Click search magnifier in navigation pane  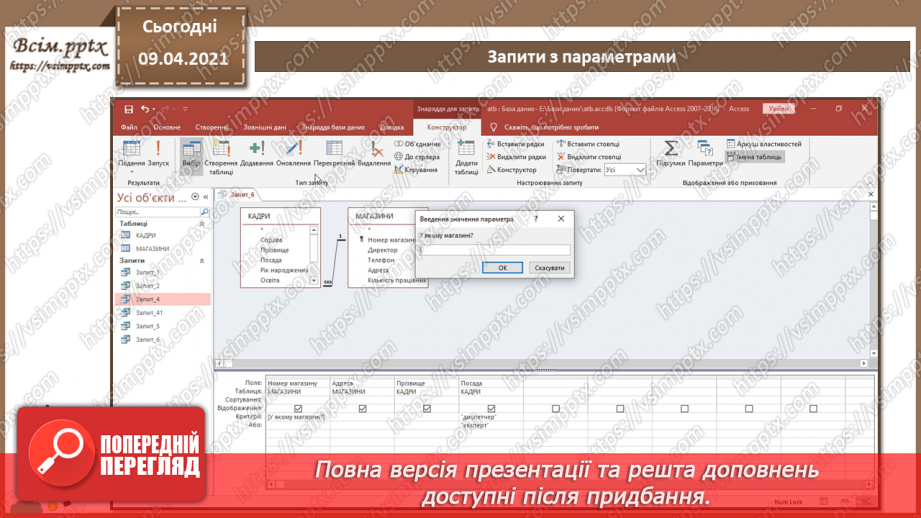(204, 211)
